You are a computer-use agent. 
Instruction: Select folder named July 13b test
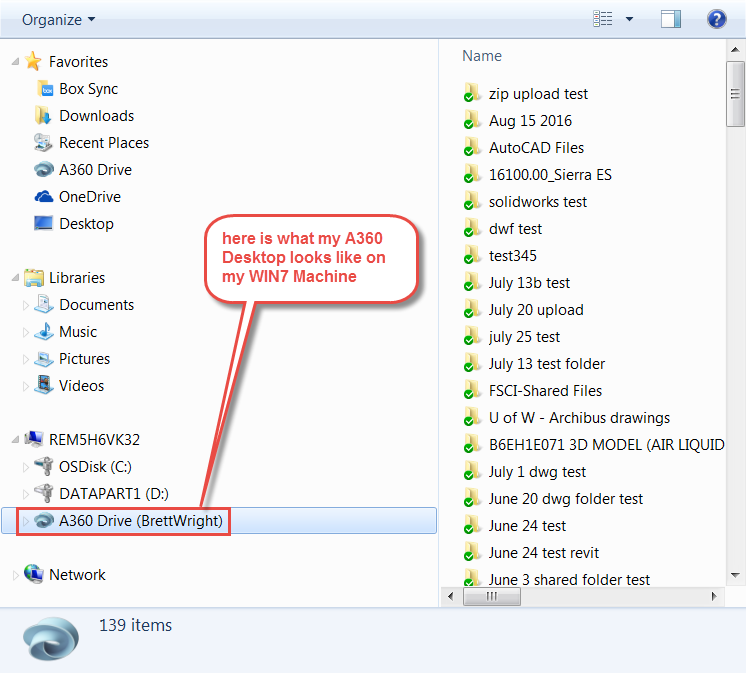517,283
